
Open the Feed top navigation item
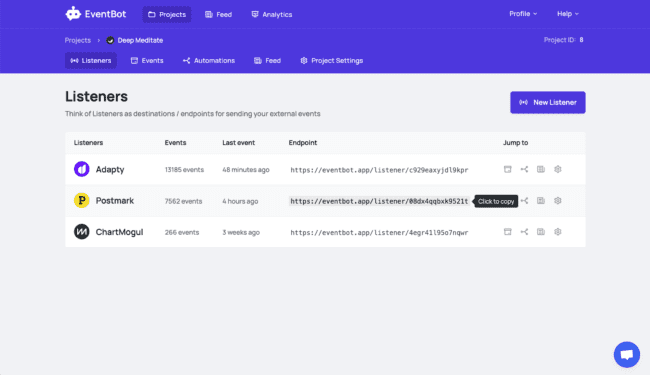coord(218,15)
